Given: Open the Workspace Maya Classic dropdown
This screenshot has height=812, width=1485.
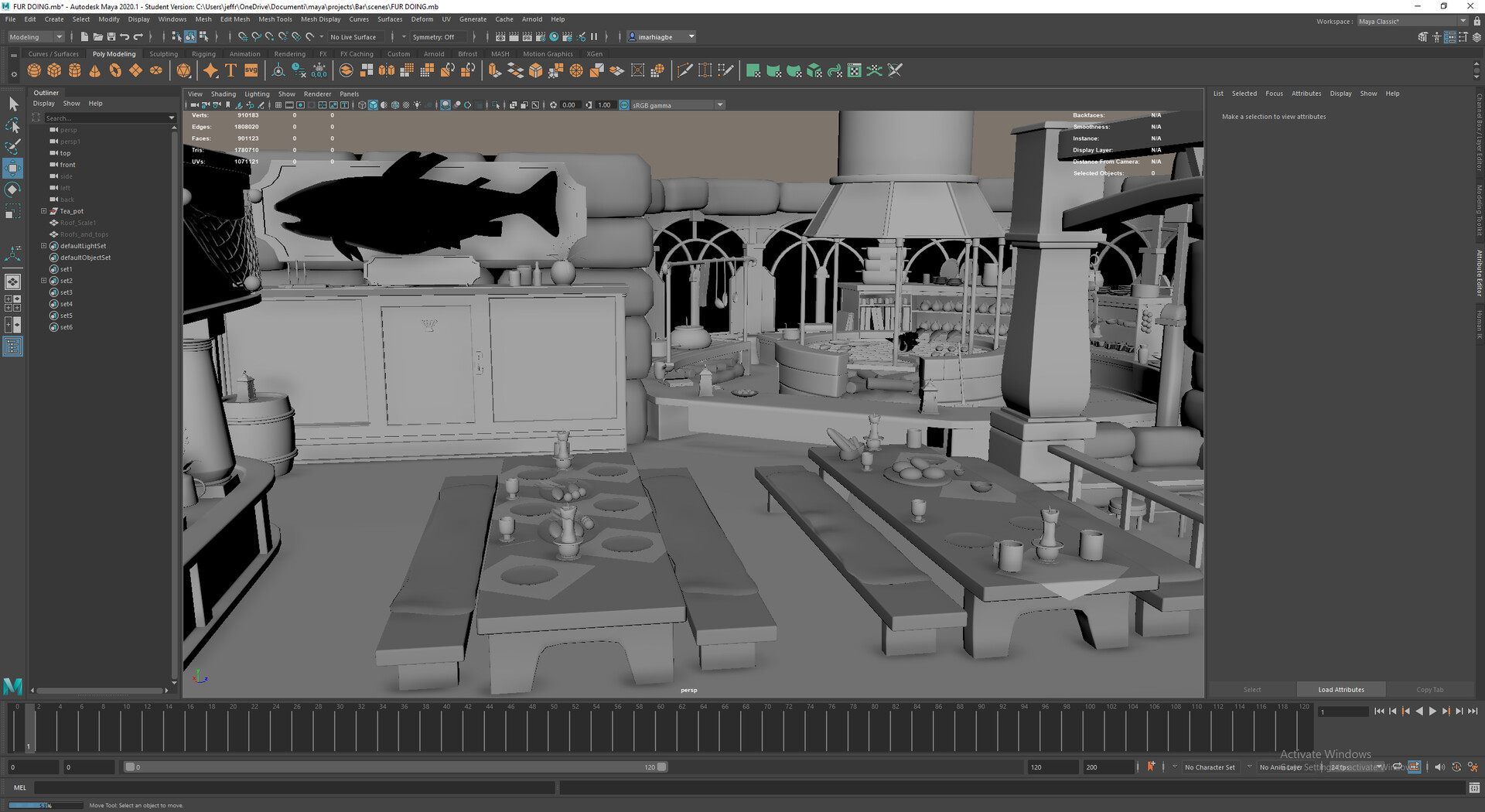Looking at the screenshot, I should [1412, 21].
